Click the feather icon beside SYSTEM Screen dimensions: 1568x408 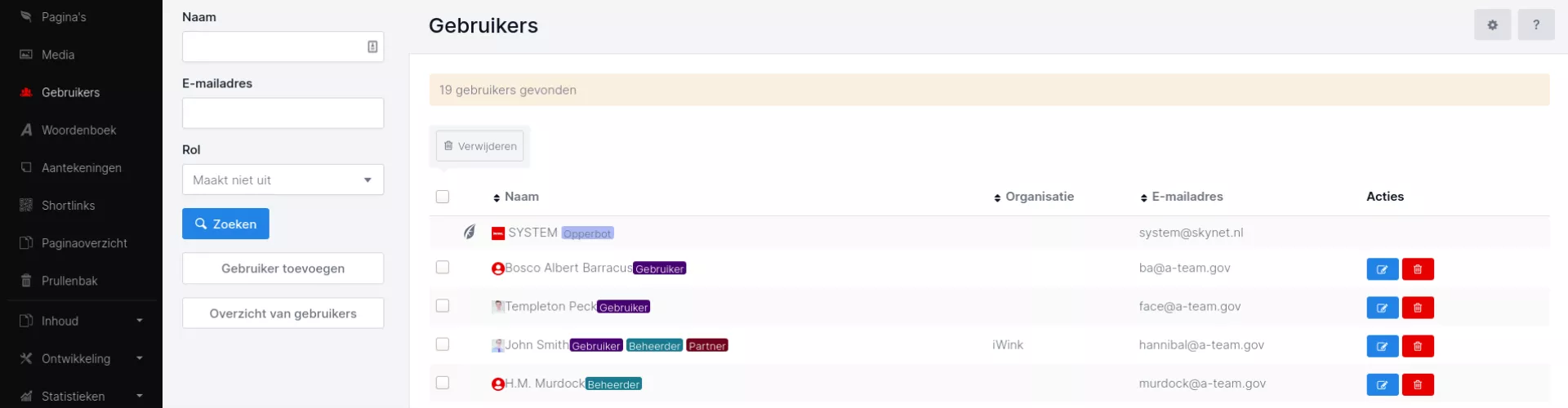pyautogui.click(x=470, y=233)
